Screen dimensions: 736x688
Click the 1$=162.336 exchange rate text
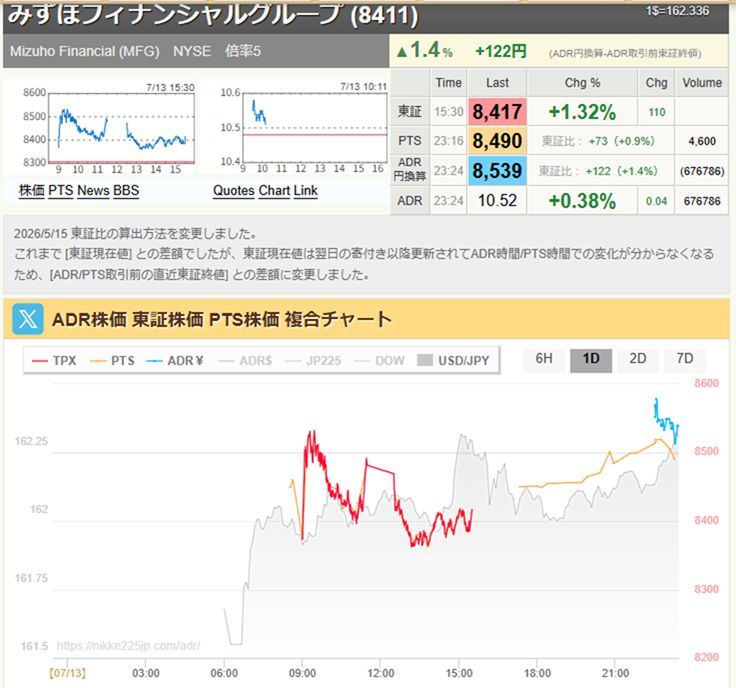677,11
